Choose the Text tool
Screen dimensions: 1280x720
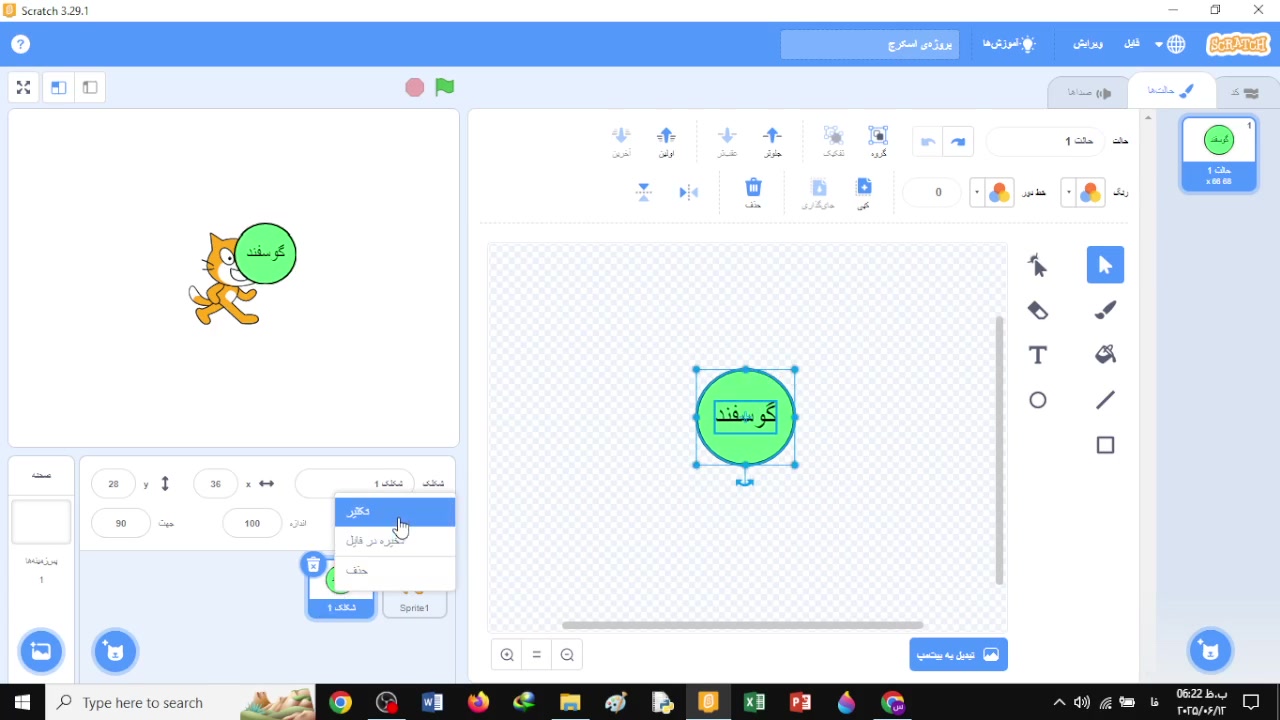[1038, 355]
